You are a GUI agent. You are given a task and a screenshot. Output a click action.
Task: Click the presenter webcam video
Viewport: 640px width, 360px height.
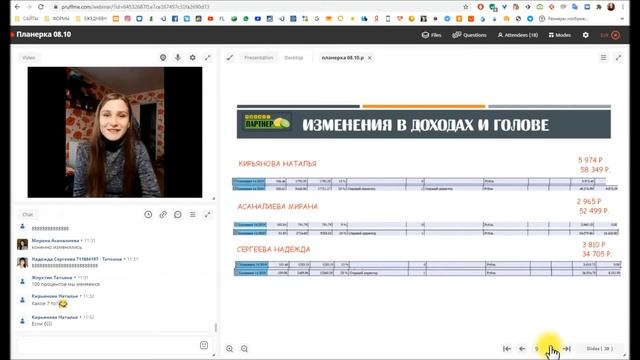tap(115, 132)
